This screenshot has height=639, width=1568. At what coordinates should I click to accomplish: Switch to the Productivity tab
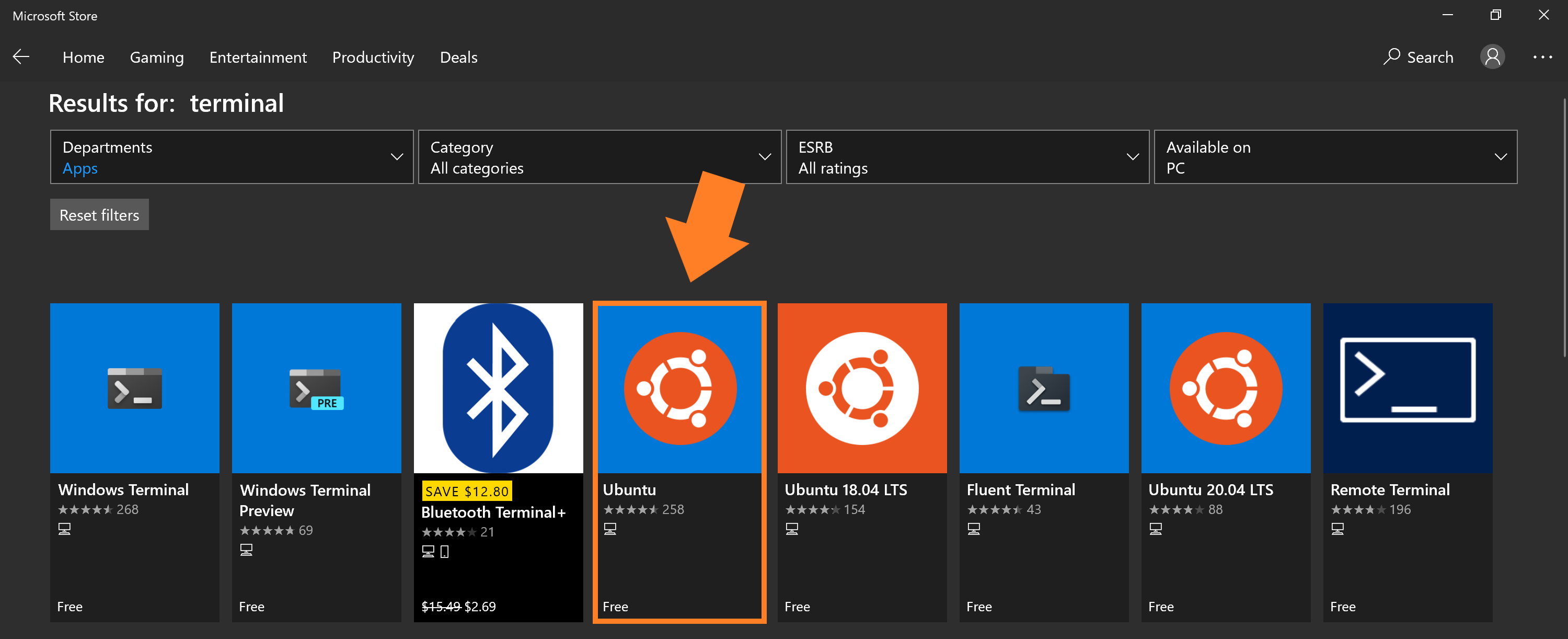coord(373,58)
